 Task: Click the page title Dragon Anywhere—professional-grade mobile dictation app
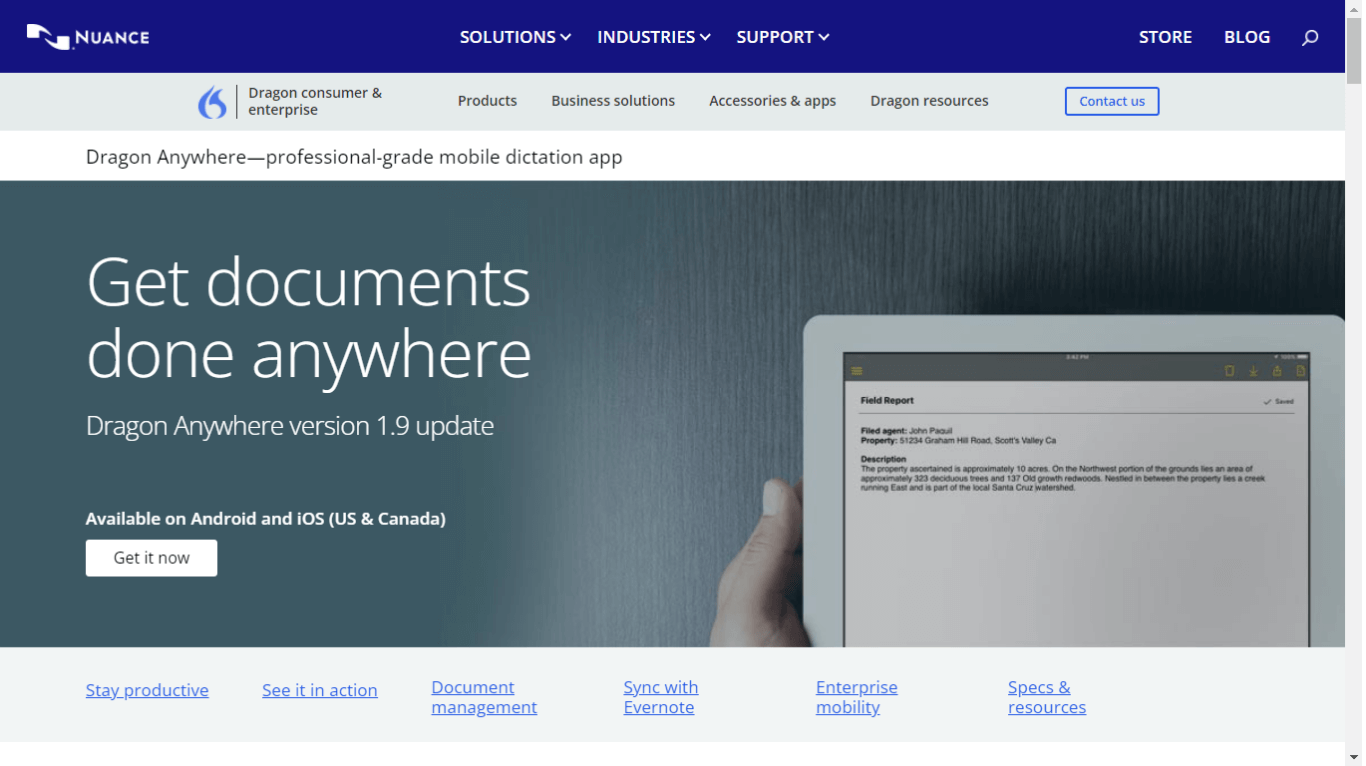[354, 157]
